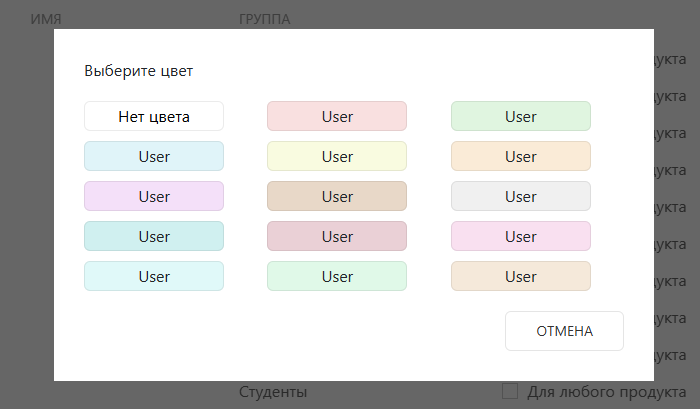Pick the pale salmon-pink User swatch
This screenshot has width=700, height=409.
click(x=337, y=116)
